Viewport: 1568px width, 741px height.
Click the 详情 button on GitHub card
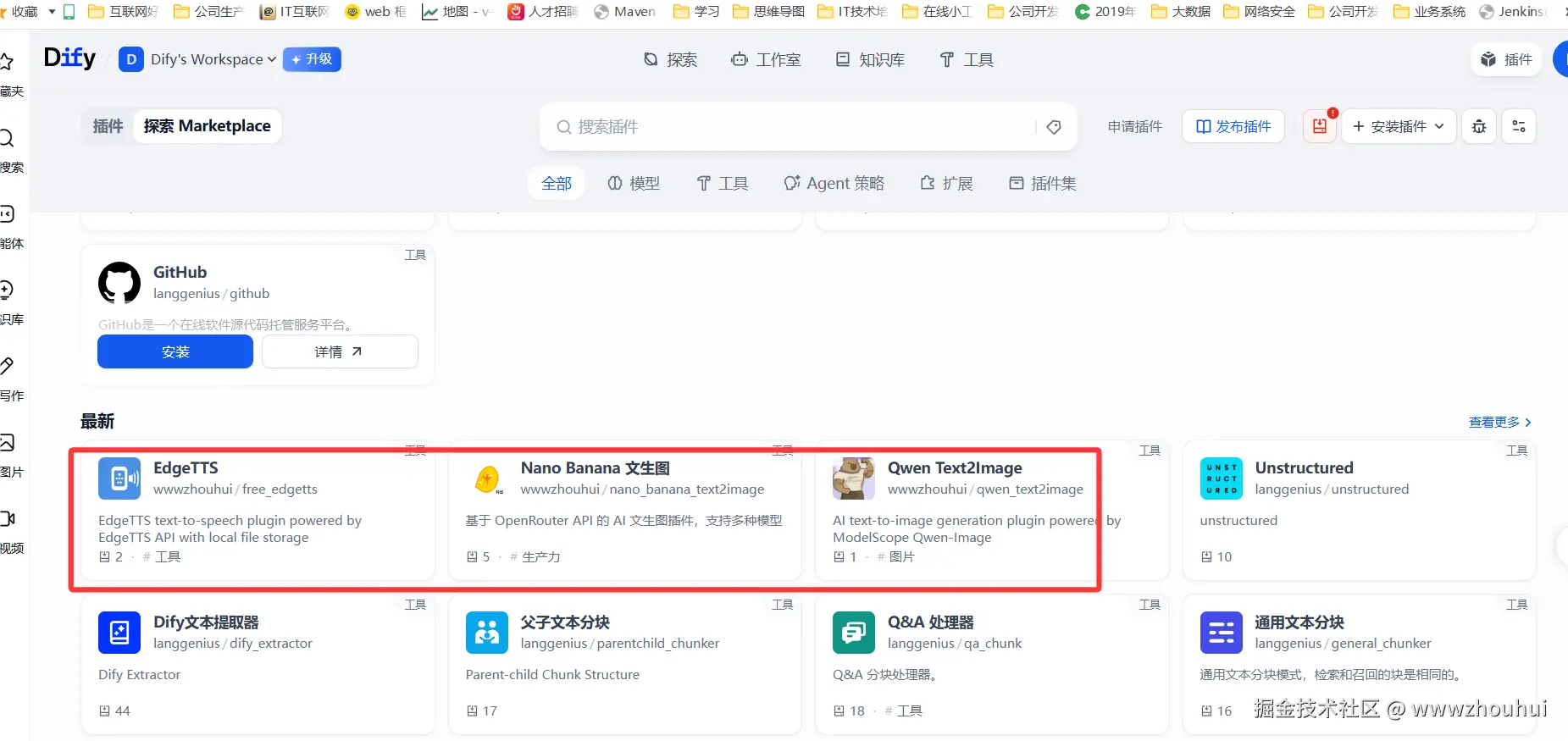click(340, 351)
